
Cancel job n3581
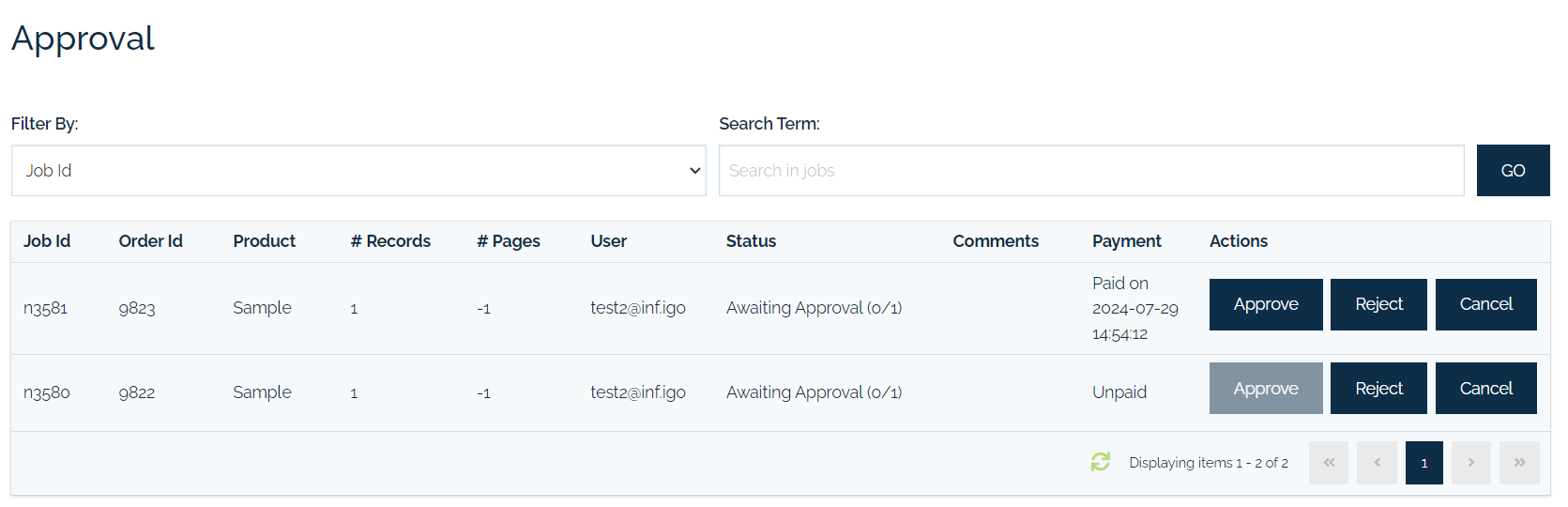click(1486, 304)
